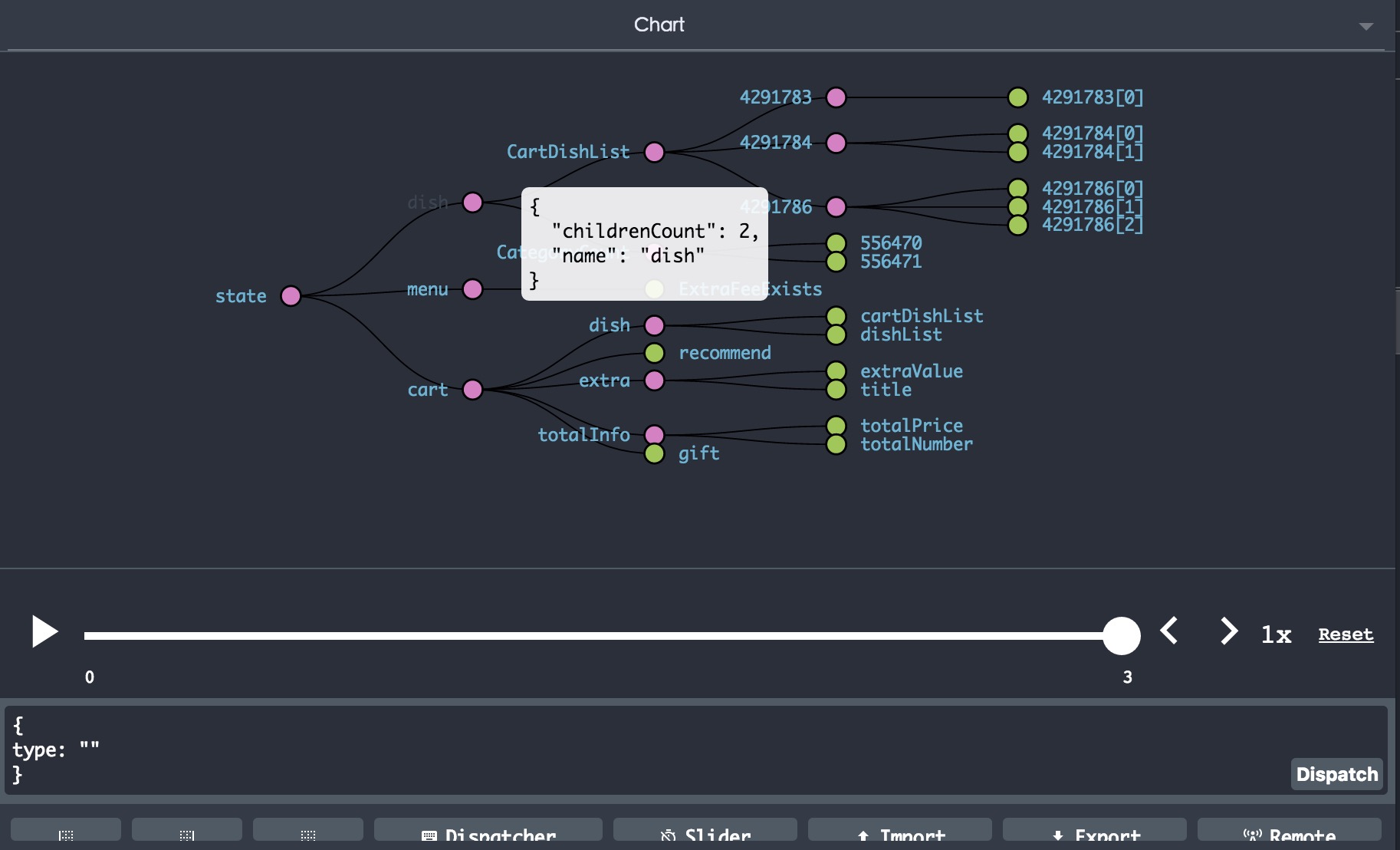Collapse the state root node
The height and width of the screenshot is (850, 1400).
(x=291, y=296)
